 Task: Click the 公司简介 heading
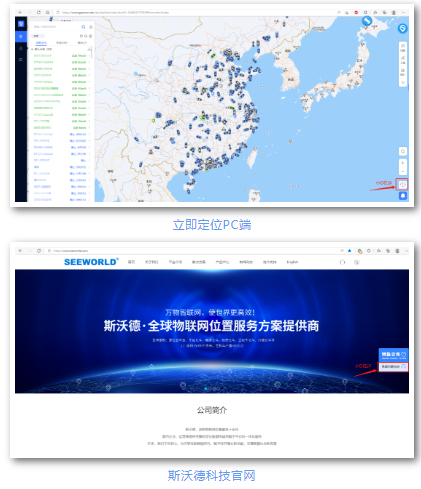[212, 410]
